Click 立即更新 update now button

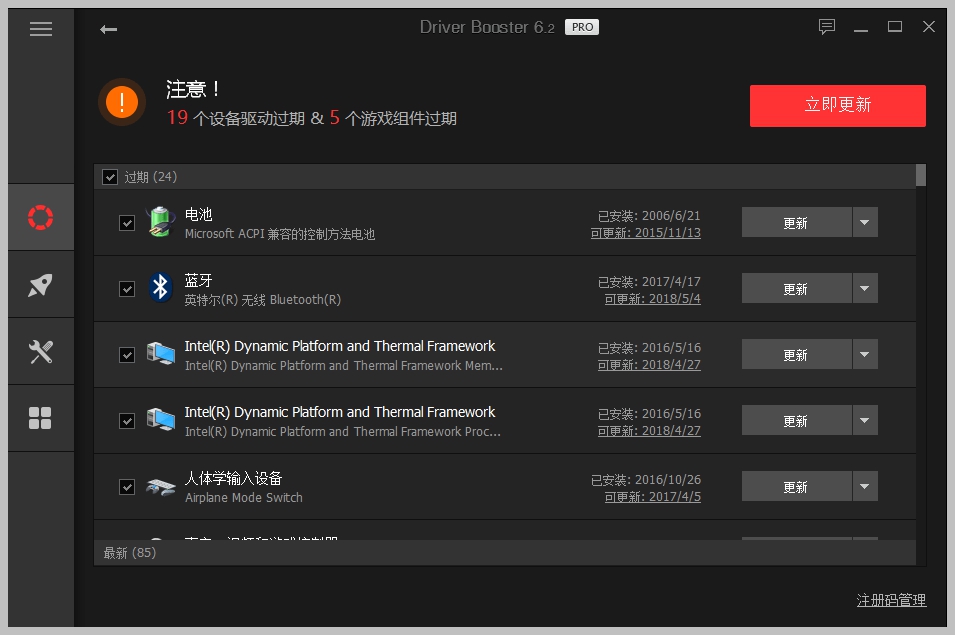pyautogui.click(x=837, y=106)
